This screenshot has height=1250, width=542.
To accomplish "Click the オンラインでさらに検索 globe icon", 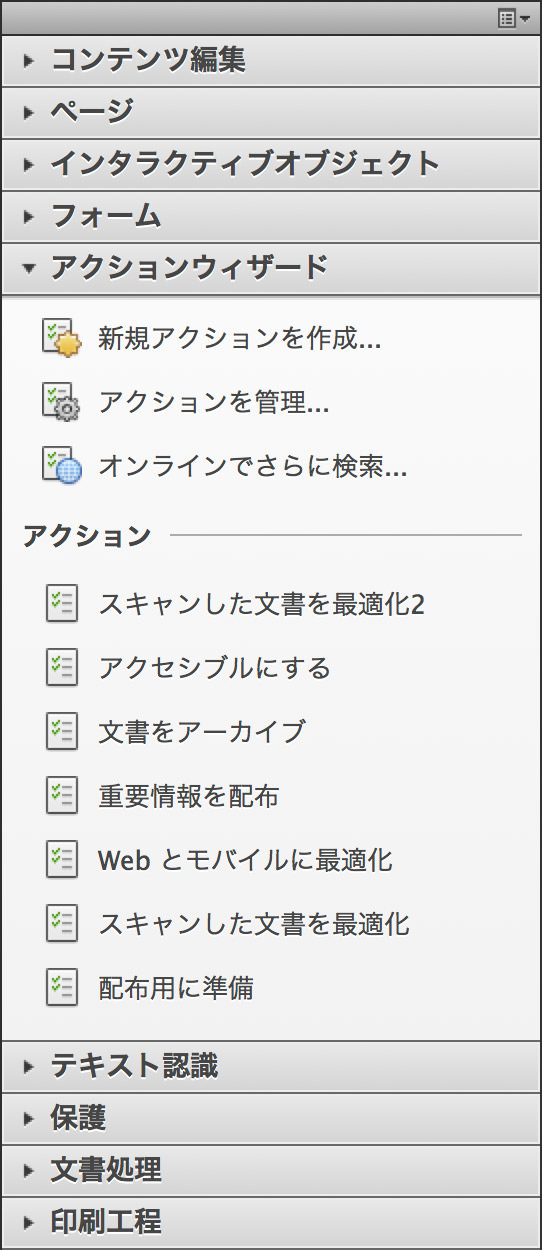I will [x=61, y=466].
